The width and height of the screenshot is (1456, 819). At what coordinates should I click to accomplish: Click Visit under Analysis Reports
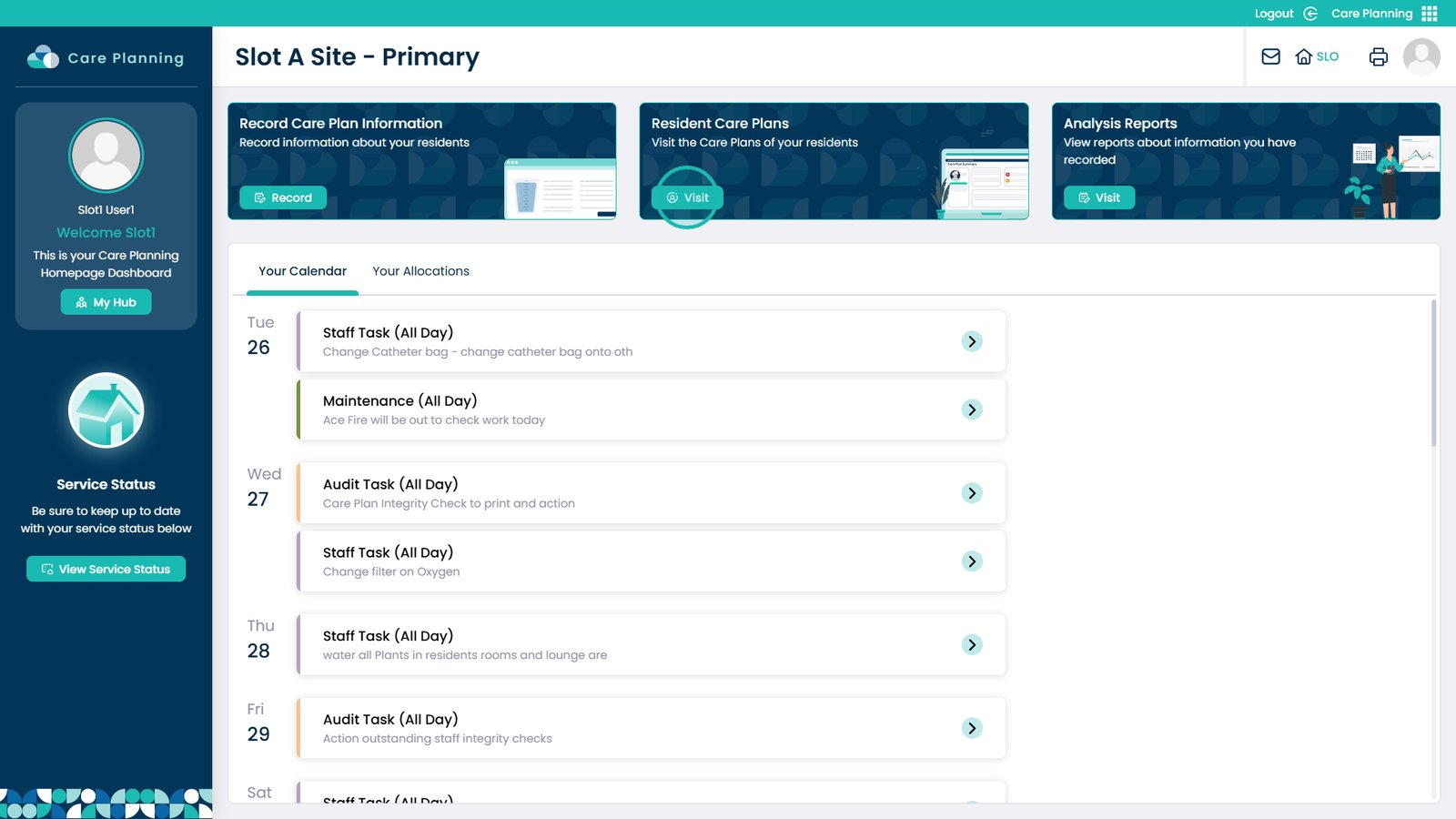click(1098, 197)
